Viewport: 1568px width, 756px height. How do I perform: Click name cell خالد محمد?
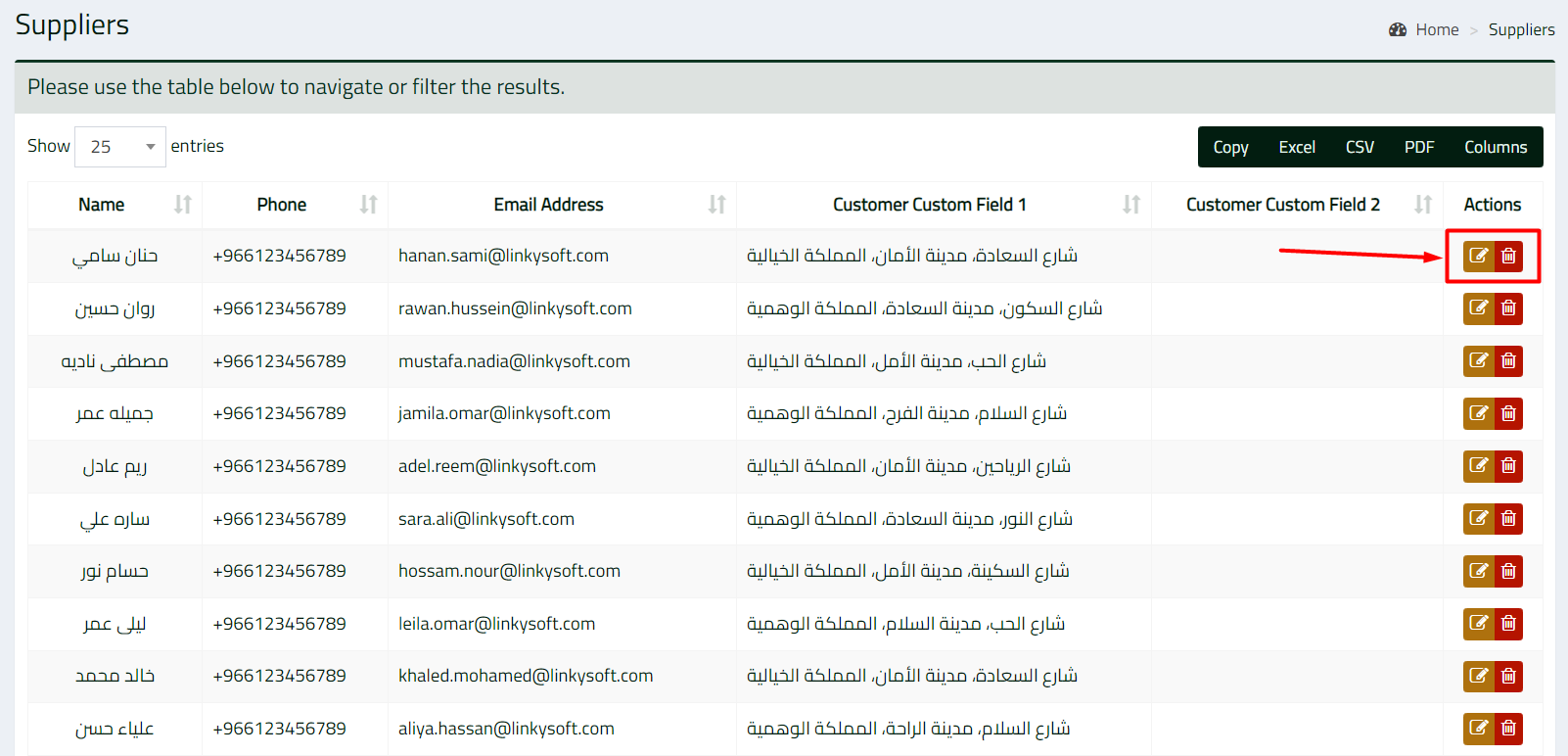click(x=115, y=676)
